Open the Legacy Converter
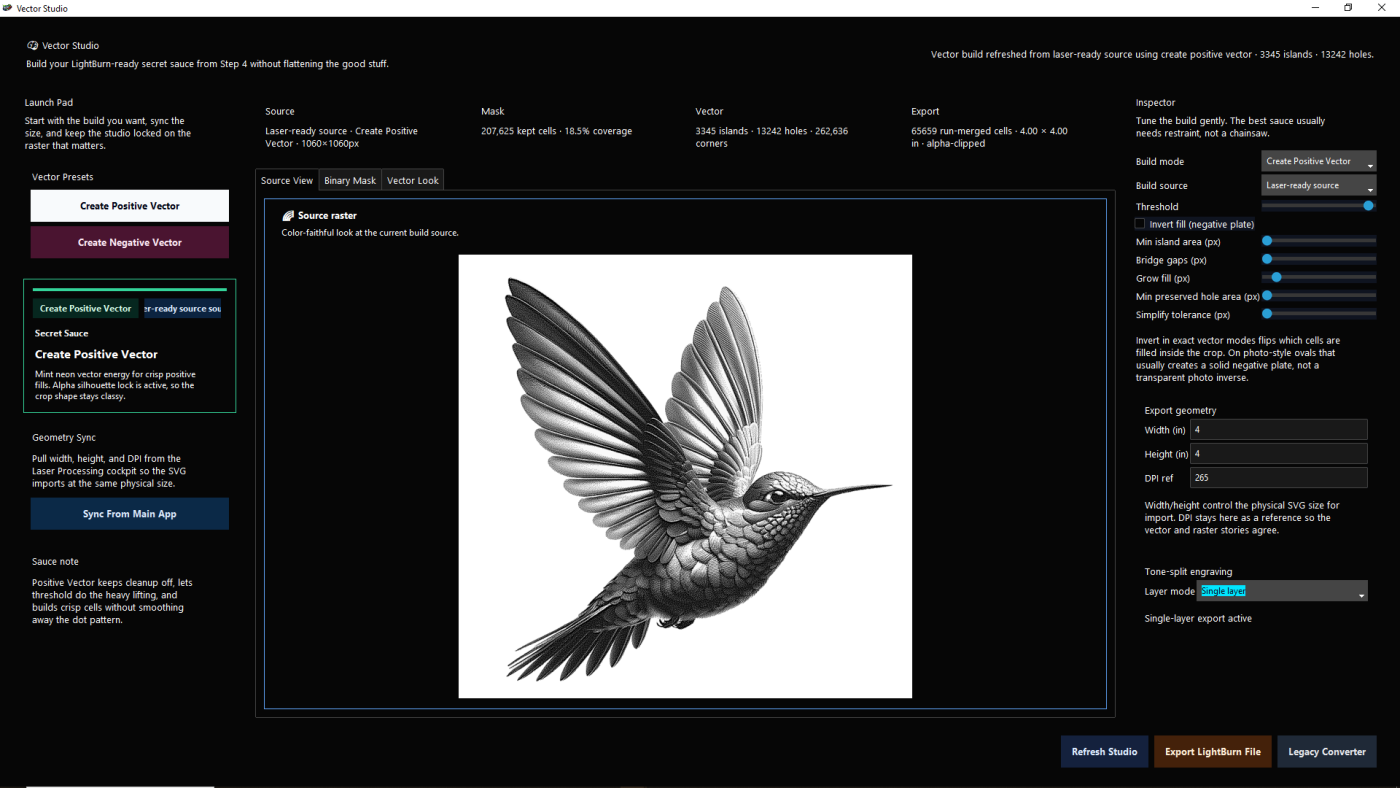Image resolution: width=1400 pixels, height=788 pixels. [x=1326, y=752]
